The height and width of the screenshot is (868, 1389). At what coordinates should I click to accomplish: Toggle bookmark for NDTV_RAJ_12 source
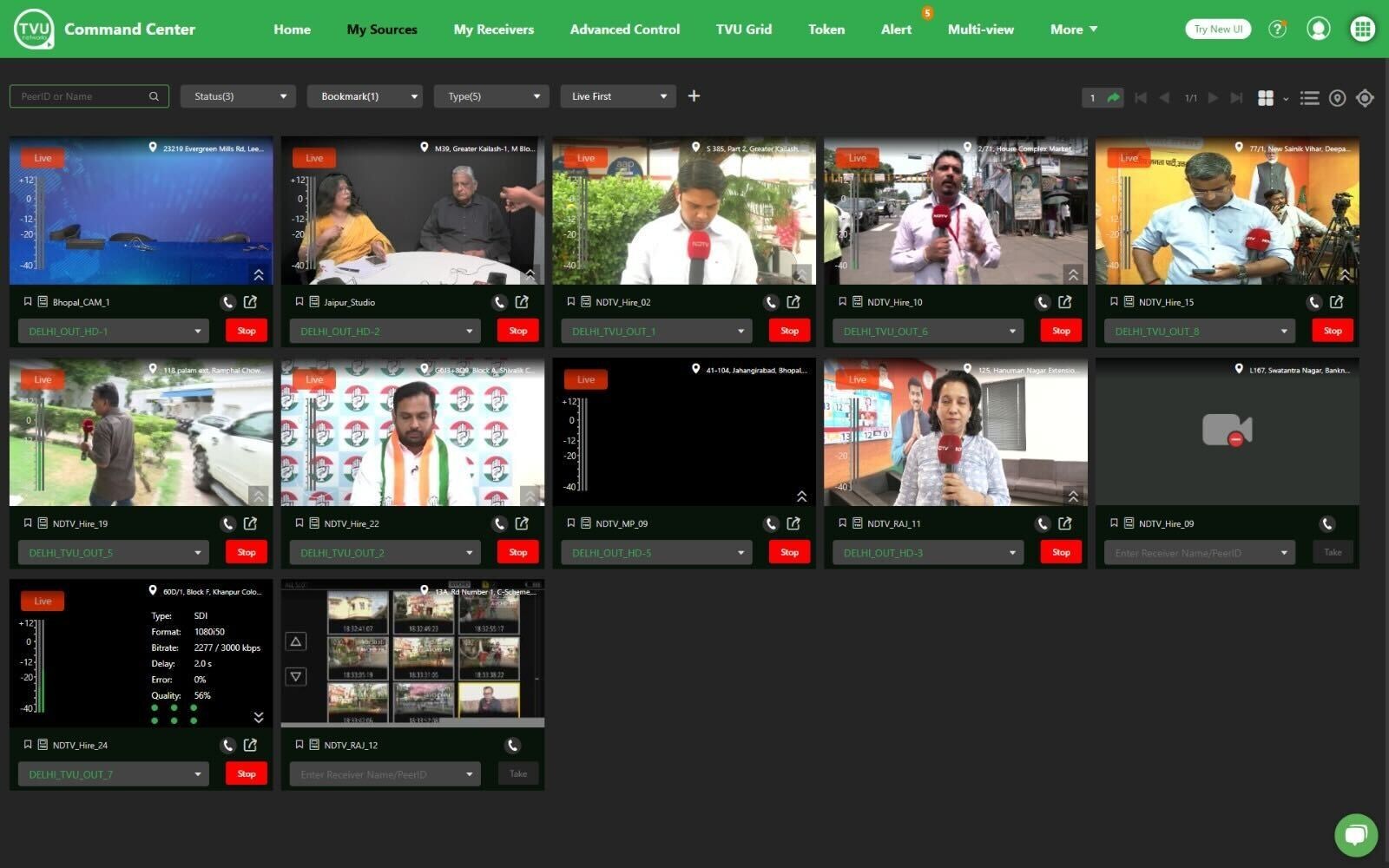point(300,745)
